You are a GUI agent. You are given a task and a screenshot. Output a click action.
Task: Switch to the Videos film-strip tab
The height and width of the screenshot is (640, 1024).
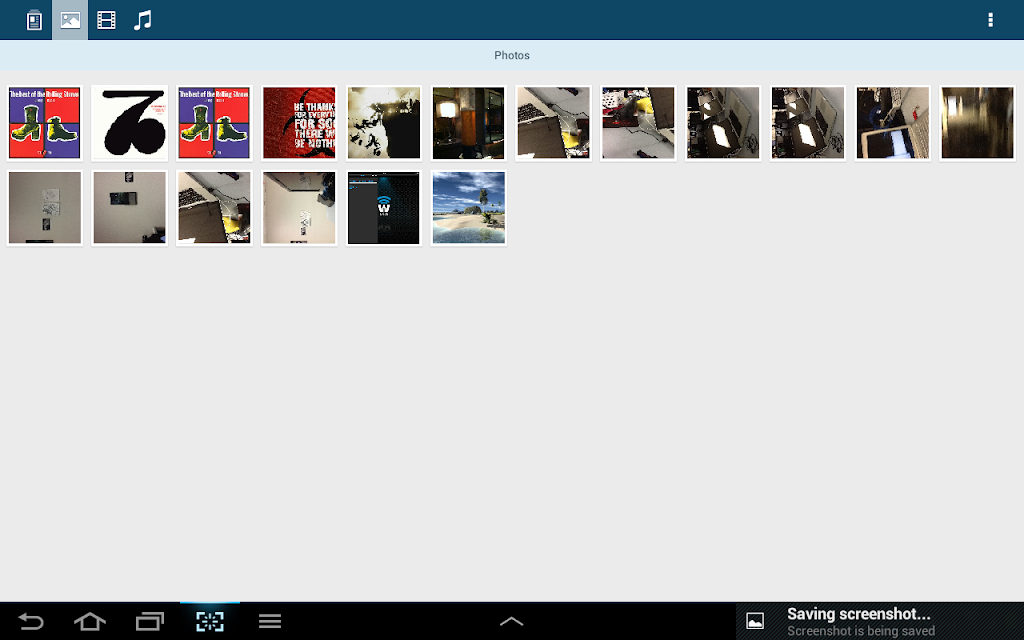pyautogui.click(x=106, y=20)
